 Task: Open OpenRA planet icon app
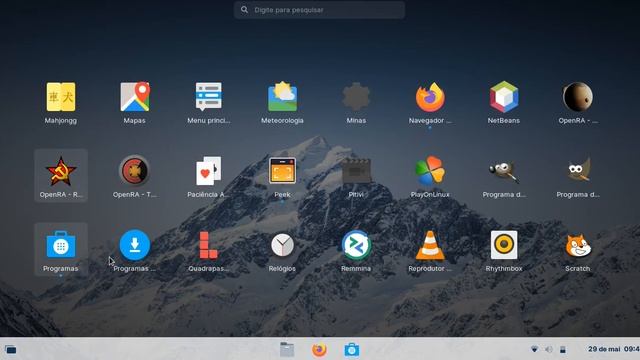[578, 97]
